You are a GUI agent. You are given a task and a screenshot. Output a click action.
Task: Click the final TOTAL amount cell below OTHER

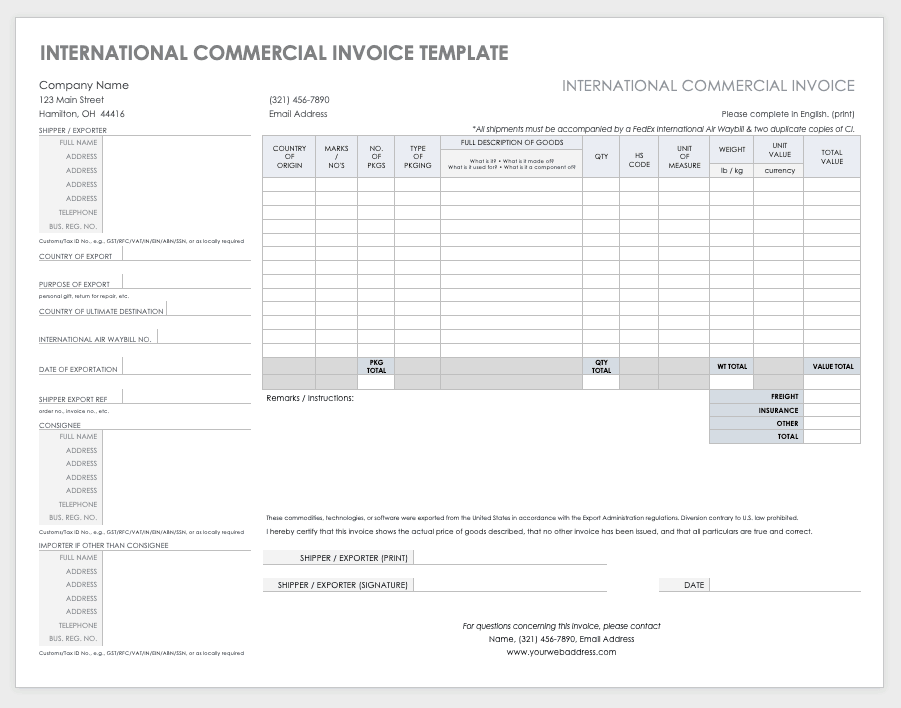[x=831, y=437]
